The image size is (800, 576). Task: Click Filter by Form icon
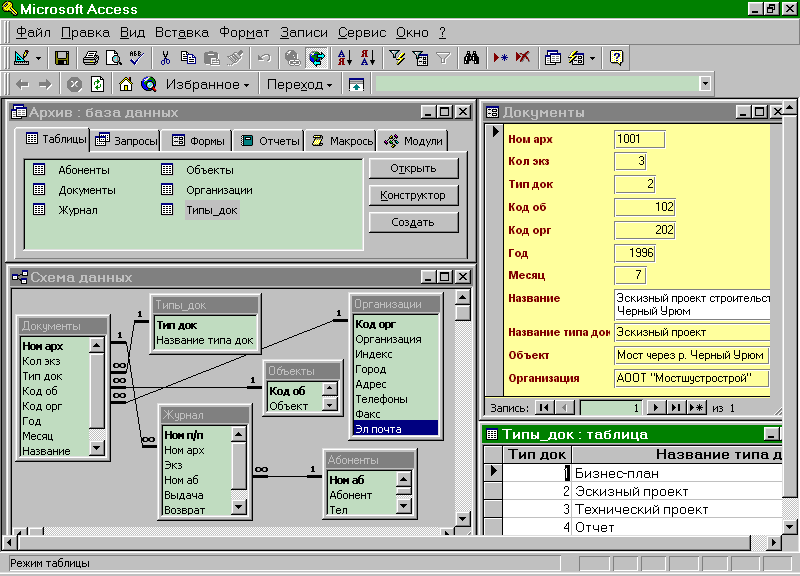tap(420, 58)
